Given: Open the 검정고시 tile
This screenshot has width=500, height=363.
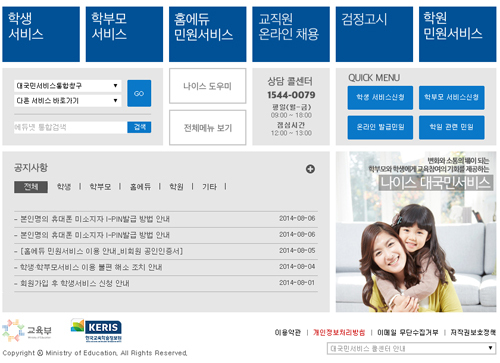Looking at the screenshot, I should 374,34.
